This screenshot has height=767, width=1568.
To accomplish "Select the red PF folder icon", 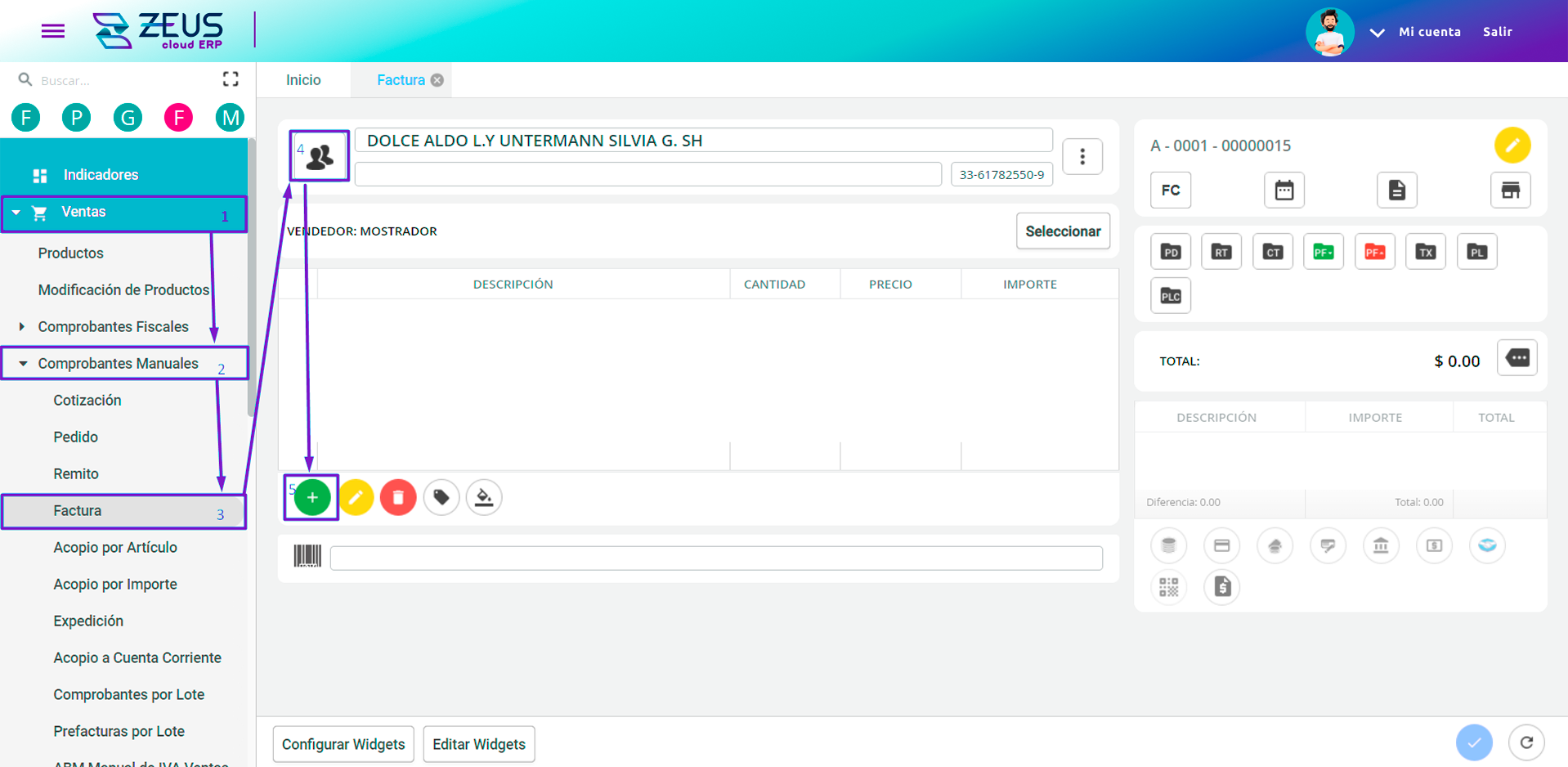I will point(1374,251).
